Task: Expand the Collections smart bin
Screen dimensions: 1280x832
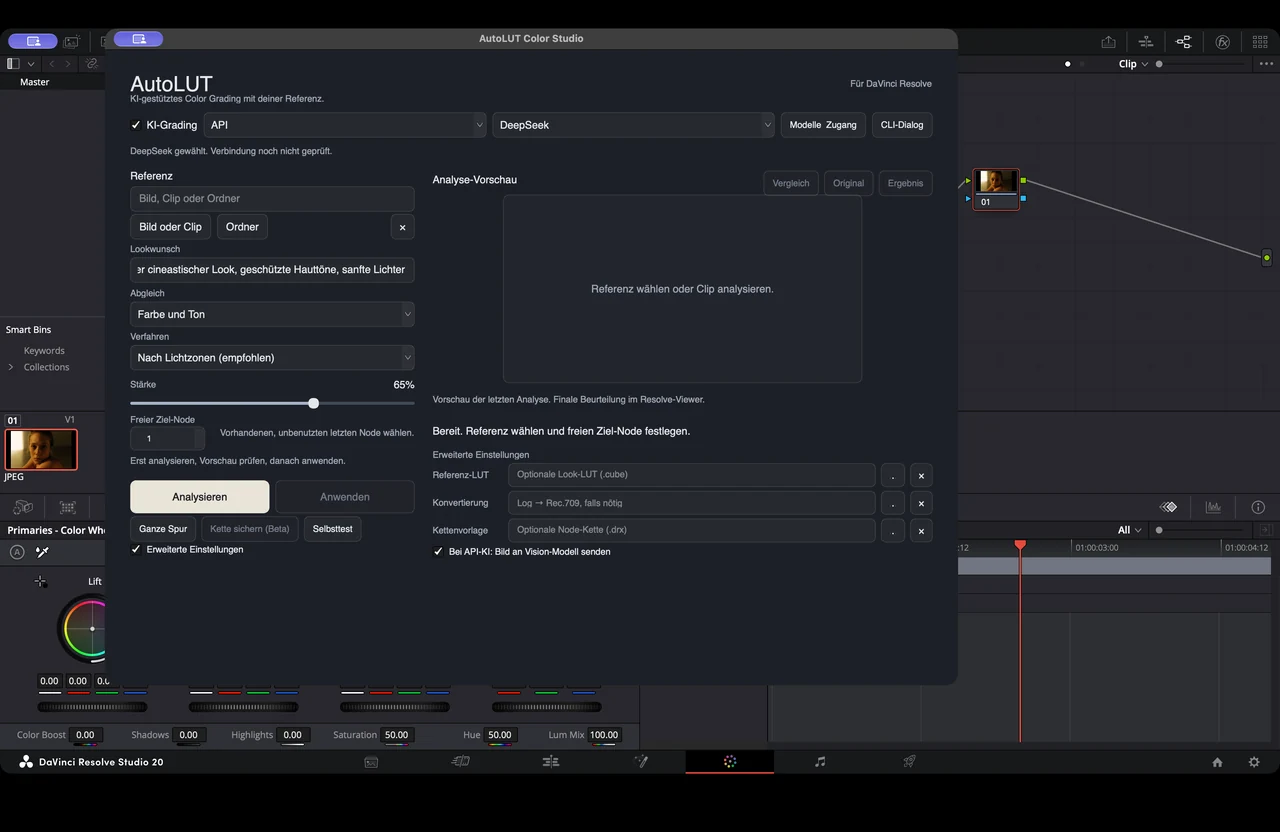Action: (11, 367)
